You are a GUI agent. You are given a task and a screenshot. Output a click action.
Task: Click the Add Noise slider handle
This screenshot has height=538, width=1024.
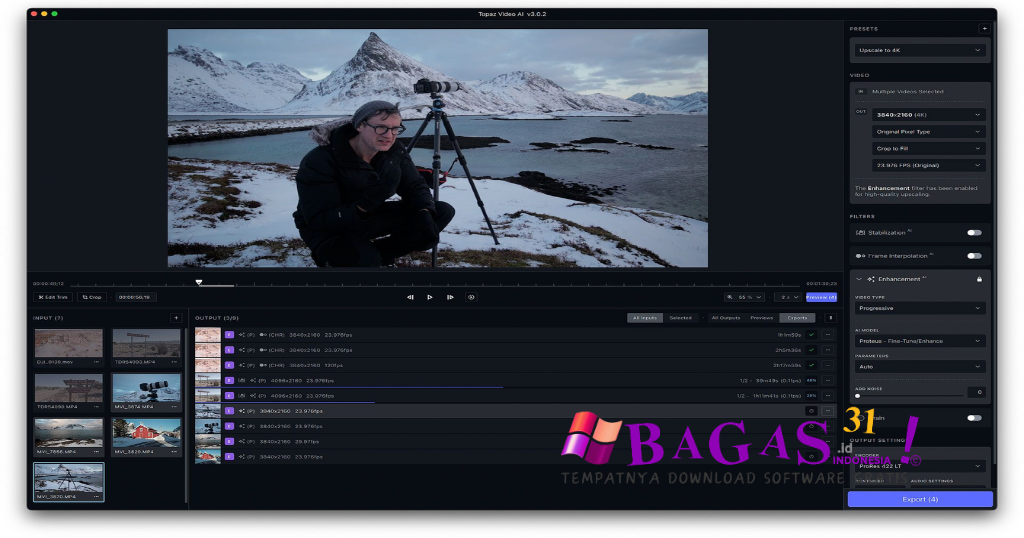857,396
